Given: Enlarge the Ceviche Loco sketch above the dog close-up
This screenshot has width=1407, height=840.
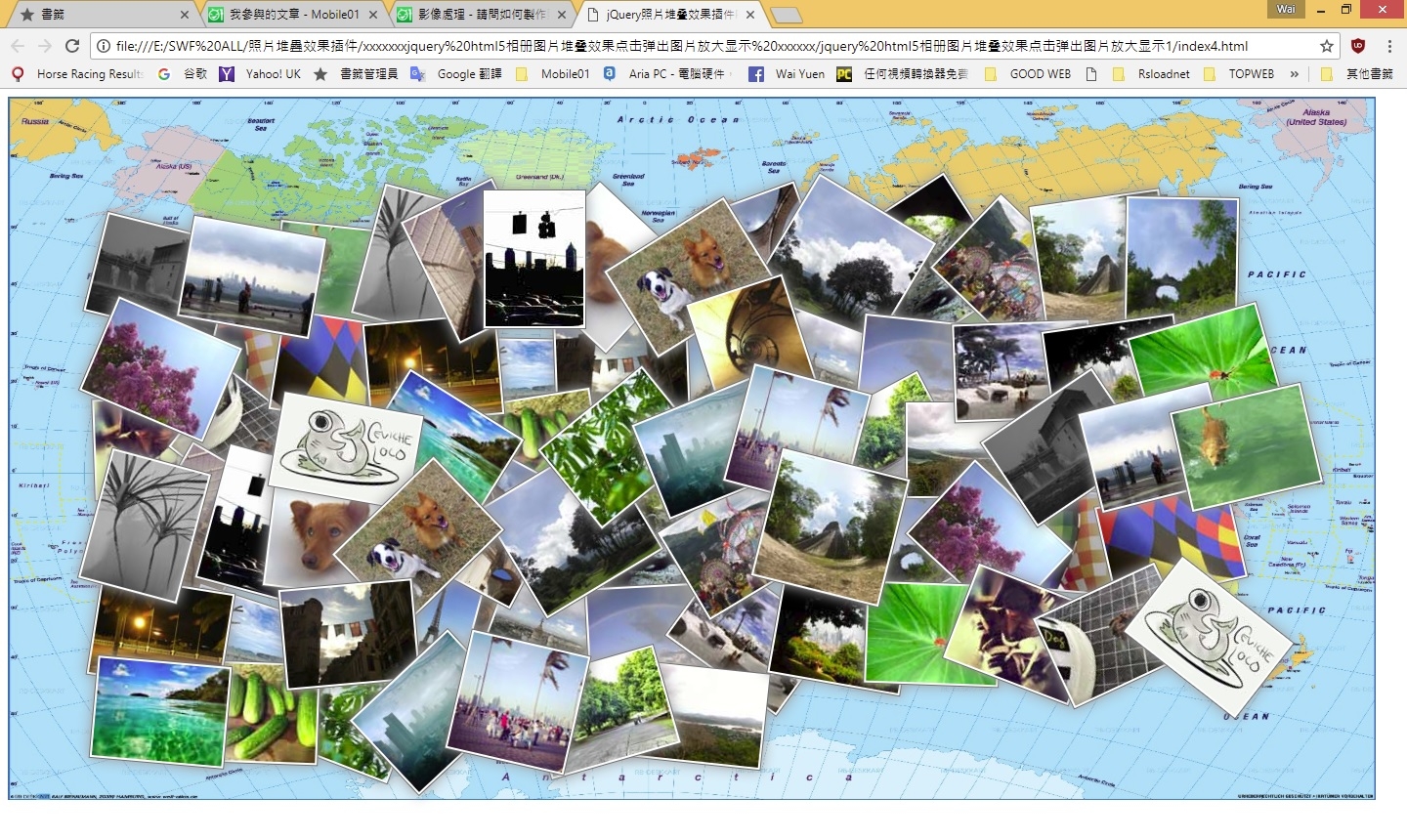Looking at the screenshot, I should coord(344,447).
